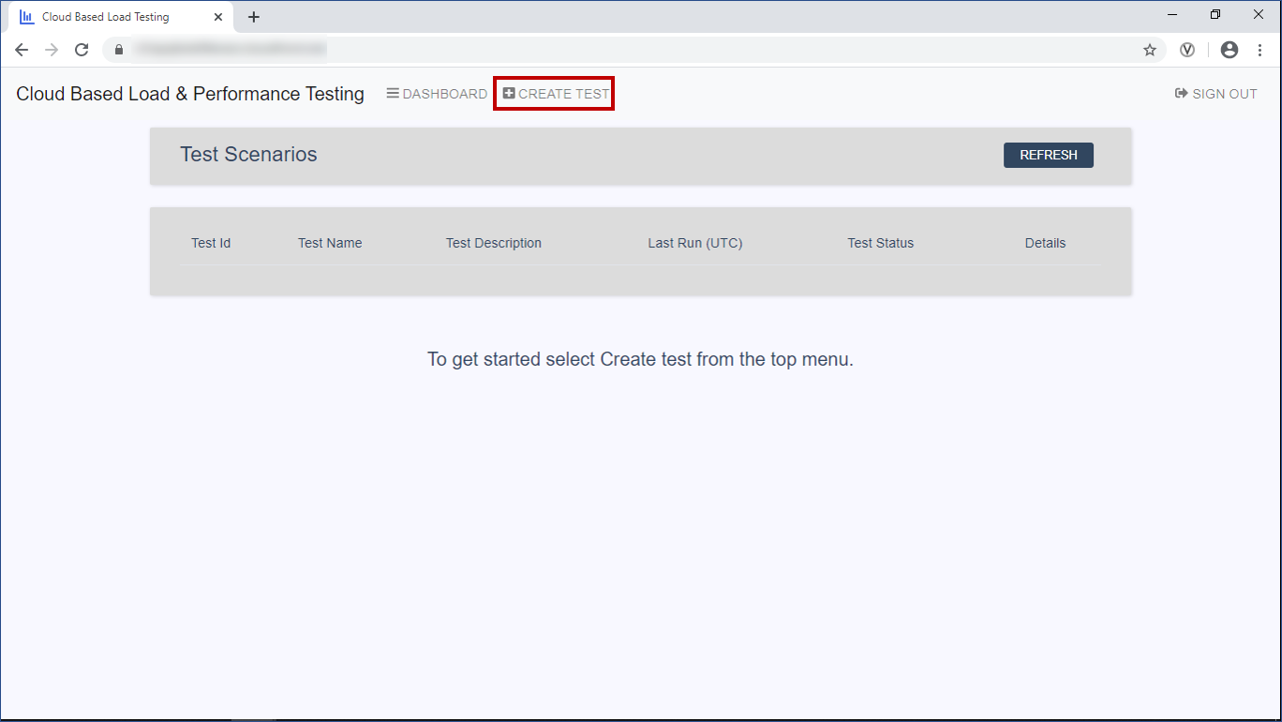Click the Last Run (UTC) column header
The height and width of the screenshot is (722, 1282).
point(695,243)
